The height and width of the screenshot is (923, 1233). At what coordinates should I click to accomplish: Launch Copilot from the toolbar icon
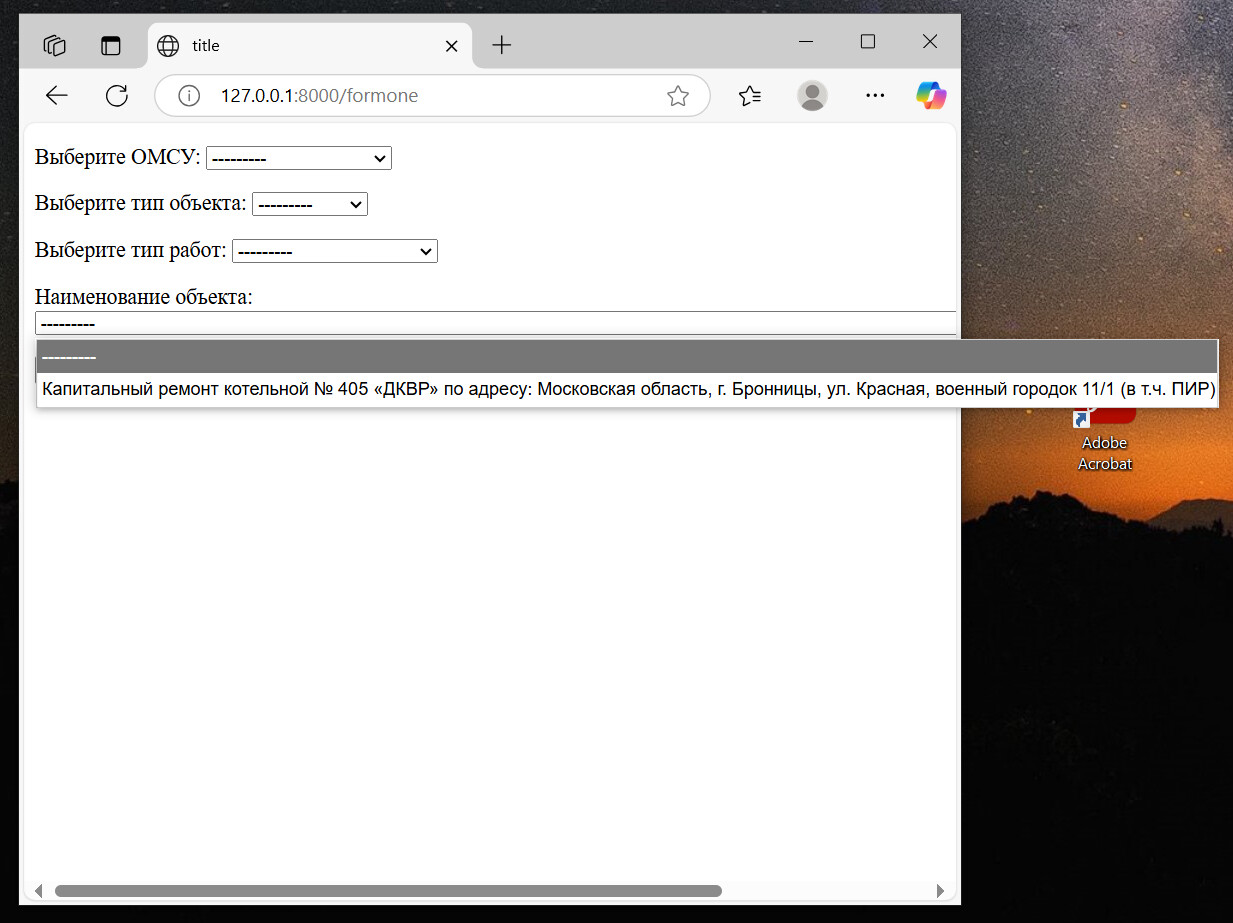point(931,96)
